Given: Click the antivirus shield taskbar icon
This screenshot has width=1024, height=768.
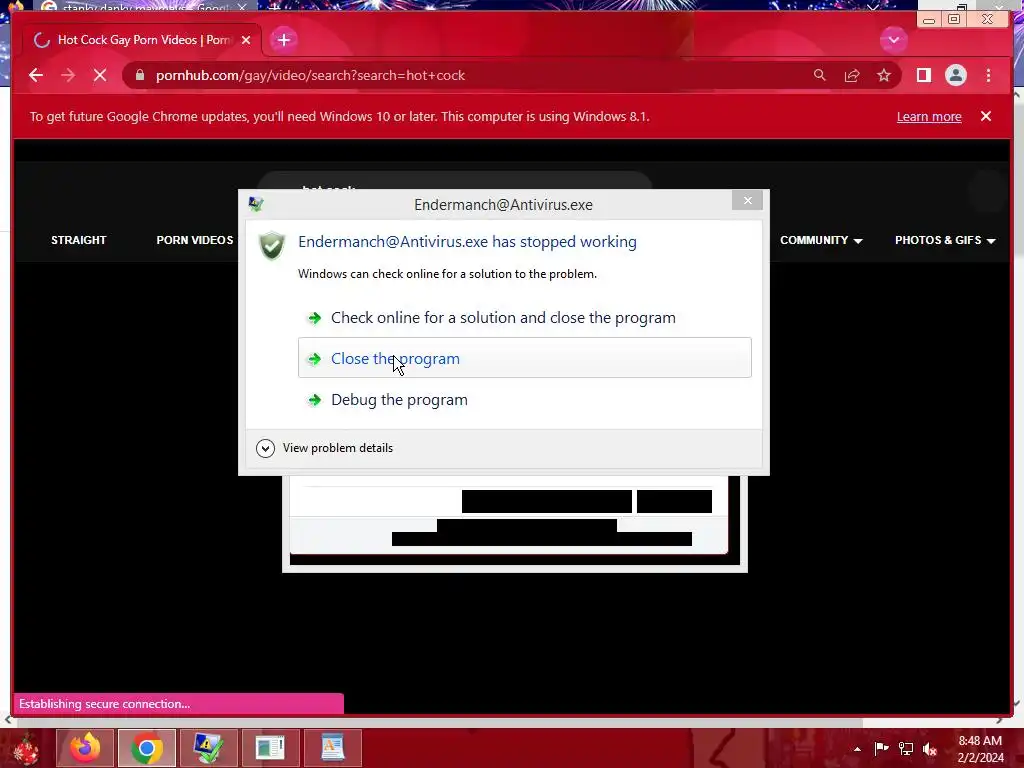Looking at the screenshot, I should [208, 748].
